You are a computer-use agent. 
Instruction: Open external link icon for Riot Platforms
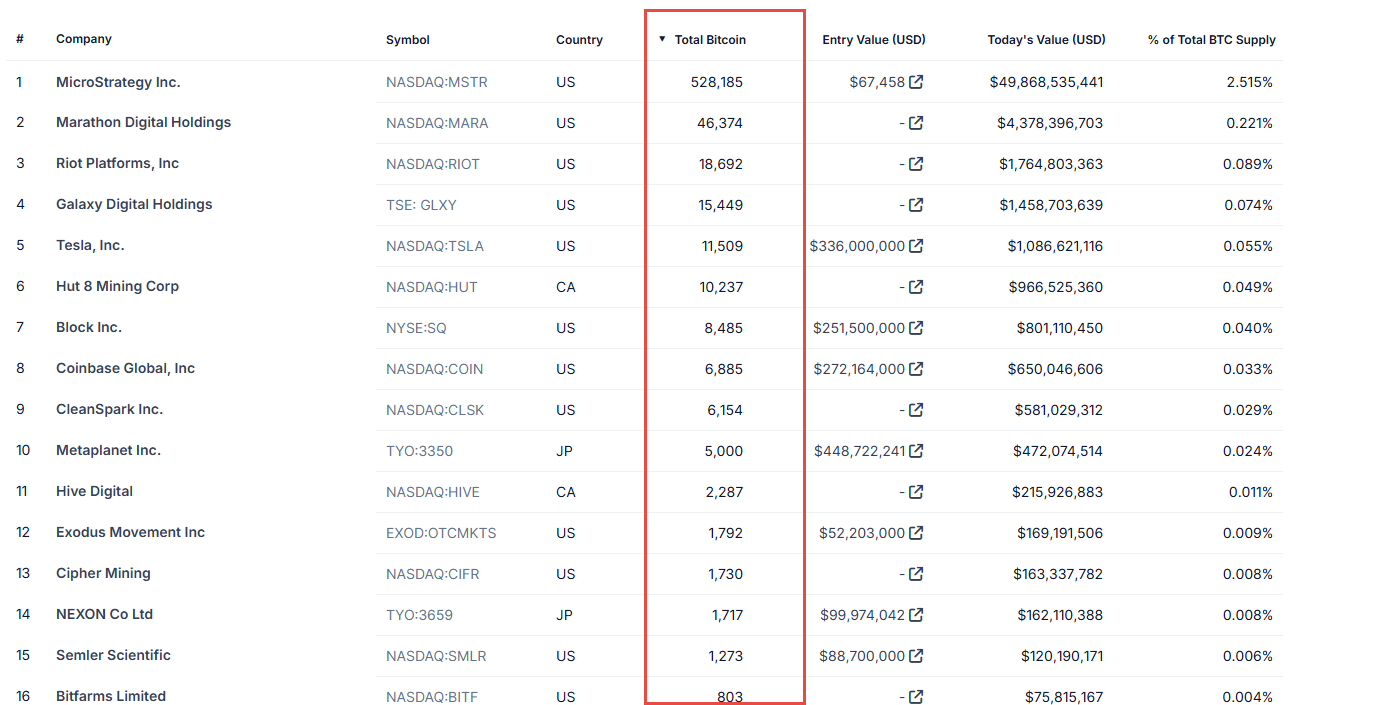point(916,164)
